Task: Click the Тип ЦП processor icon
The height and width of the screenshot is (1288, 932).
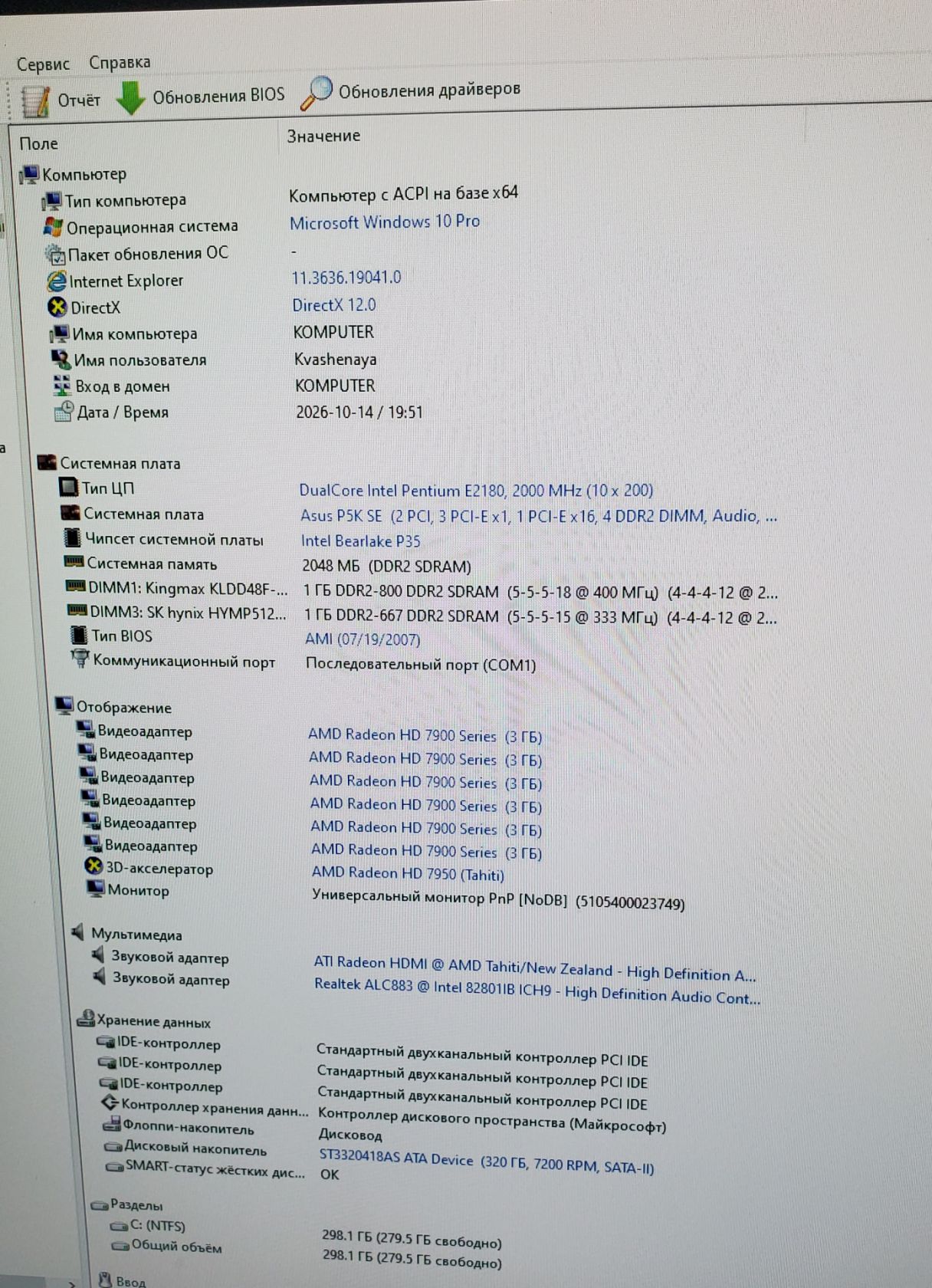Action: [69, 487]
